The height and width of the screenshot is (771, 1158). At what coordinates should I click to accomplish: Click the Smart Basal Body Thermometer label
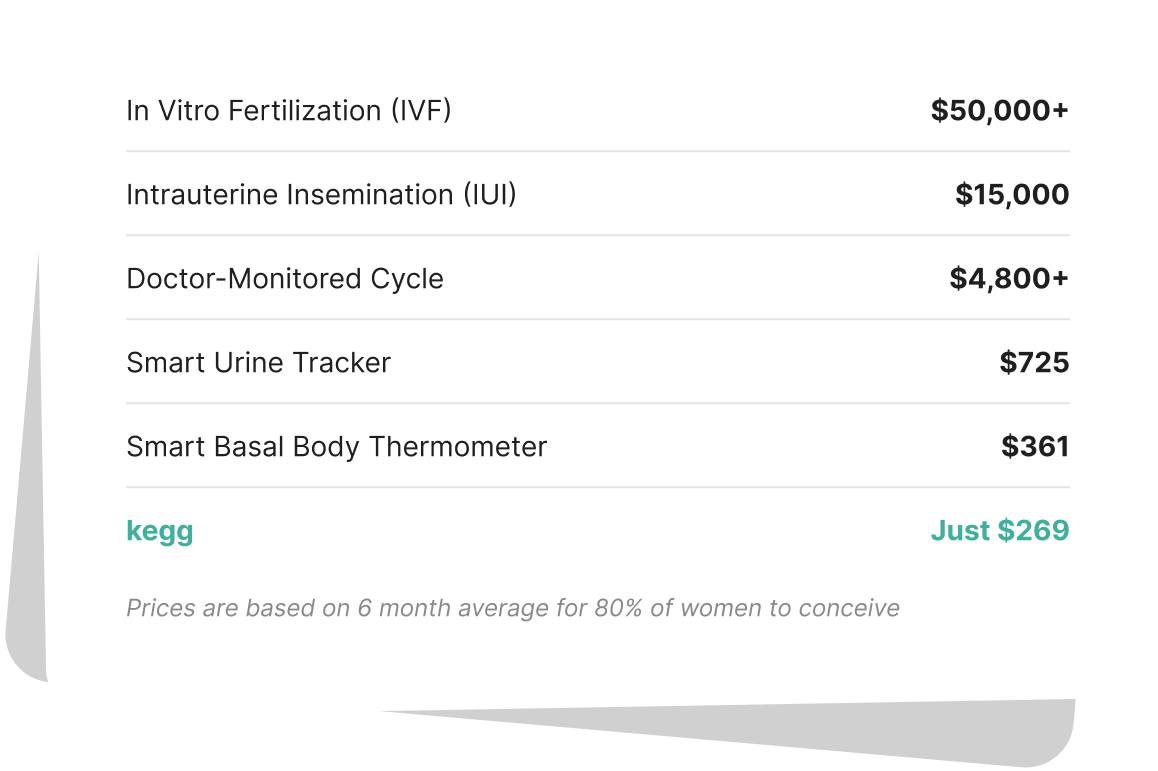336,447
